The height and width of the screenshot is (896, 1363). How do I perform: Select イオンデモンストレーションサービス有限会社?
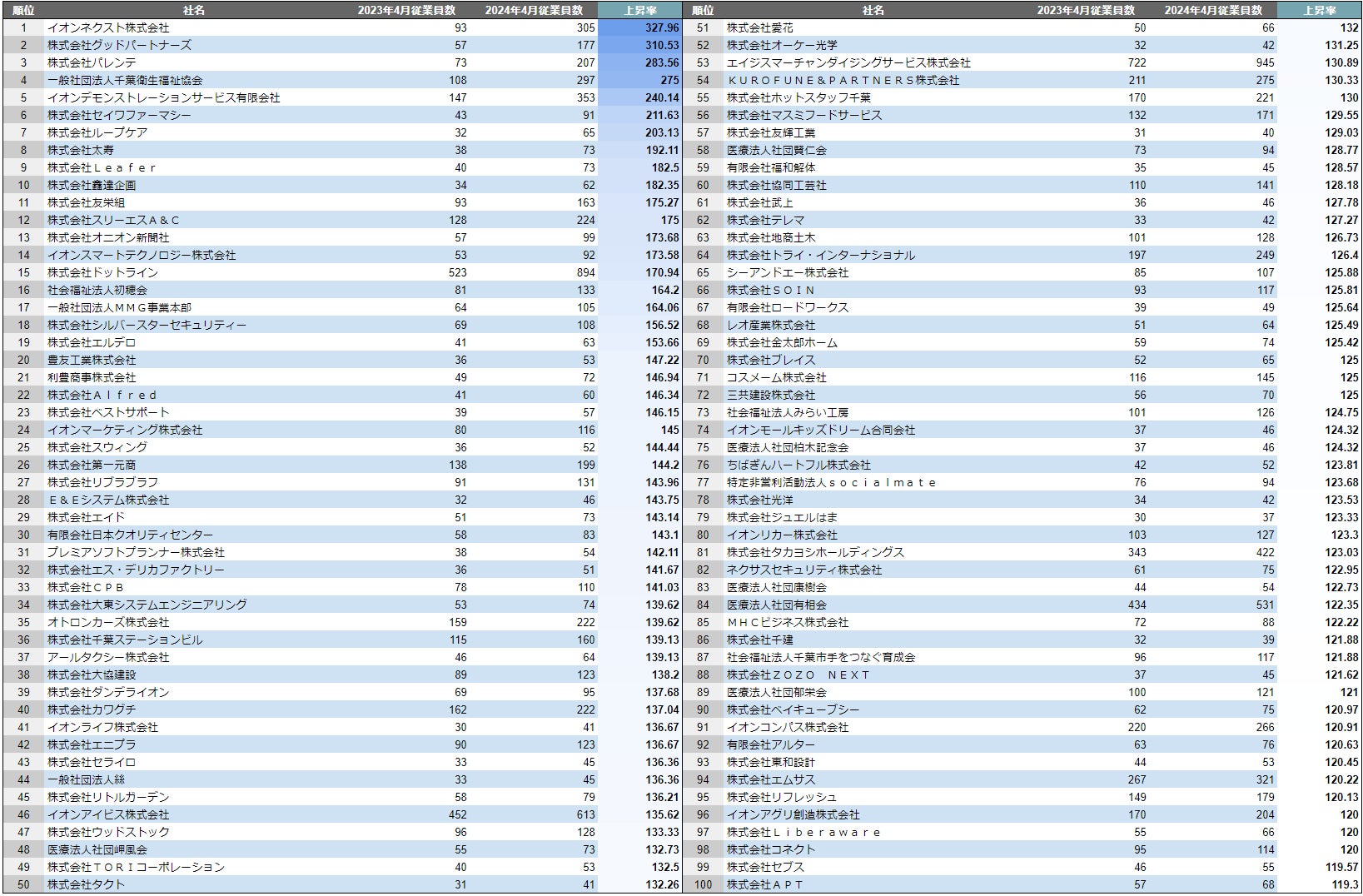164,97
